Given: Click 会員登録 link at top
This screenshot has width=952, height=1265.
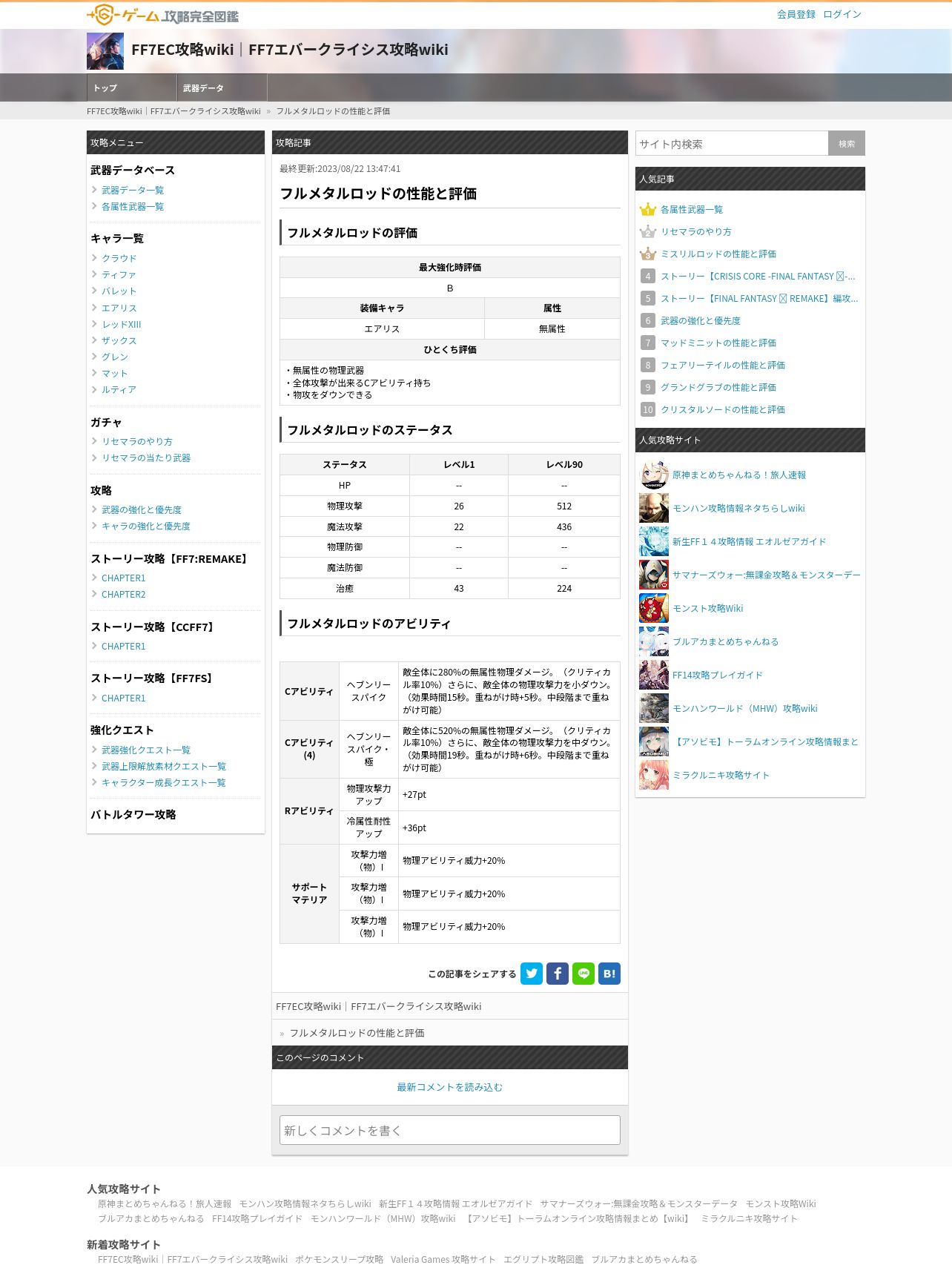Looking at the screenshot, I should pos(796,14).
